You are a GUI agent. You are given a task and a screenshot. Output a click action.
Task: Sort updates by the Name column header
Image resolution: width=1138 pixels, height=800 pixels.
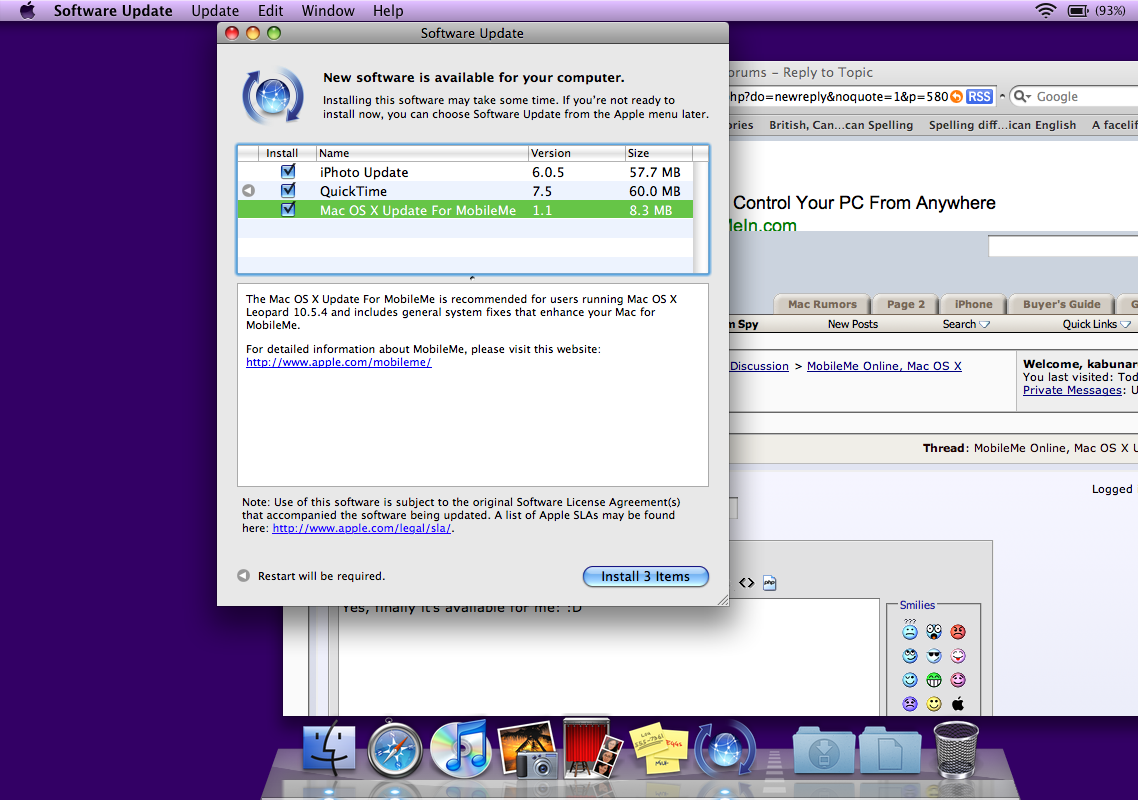coord(422,153)
